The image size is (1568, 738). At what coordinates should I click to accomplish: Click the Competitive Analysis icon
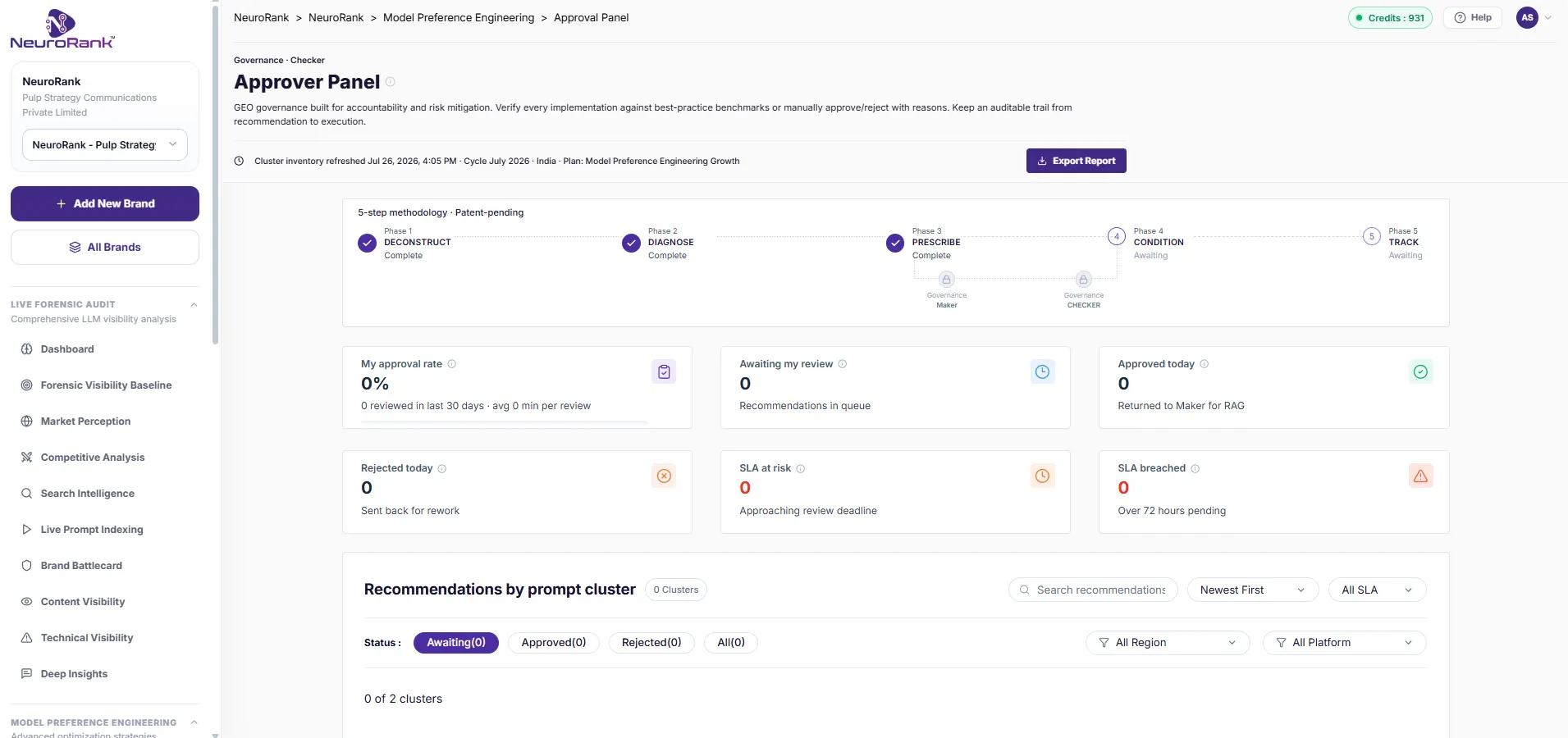click(x=26, y=458)
